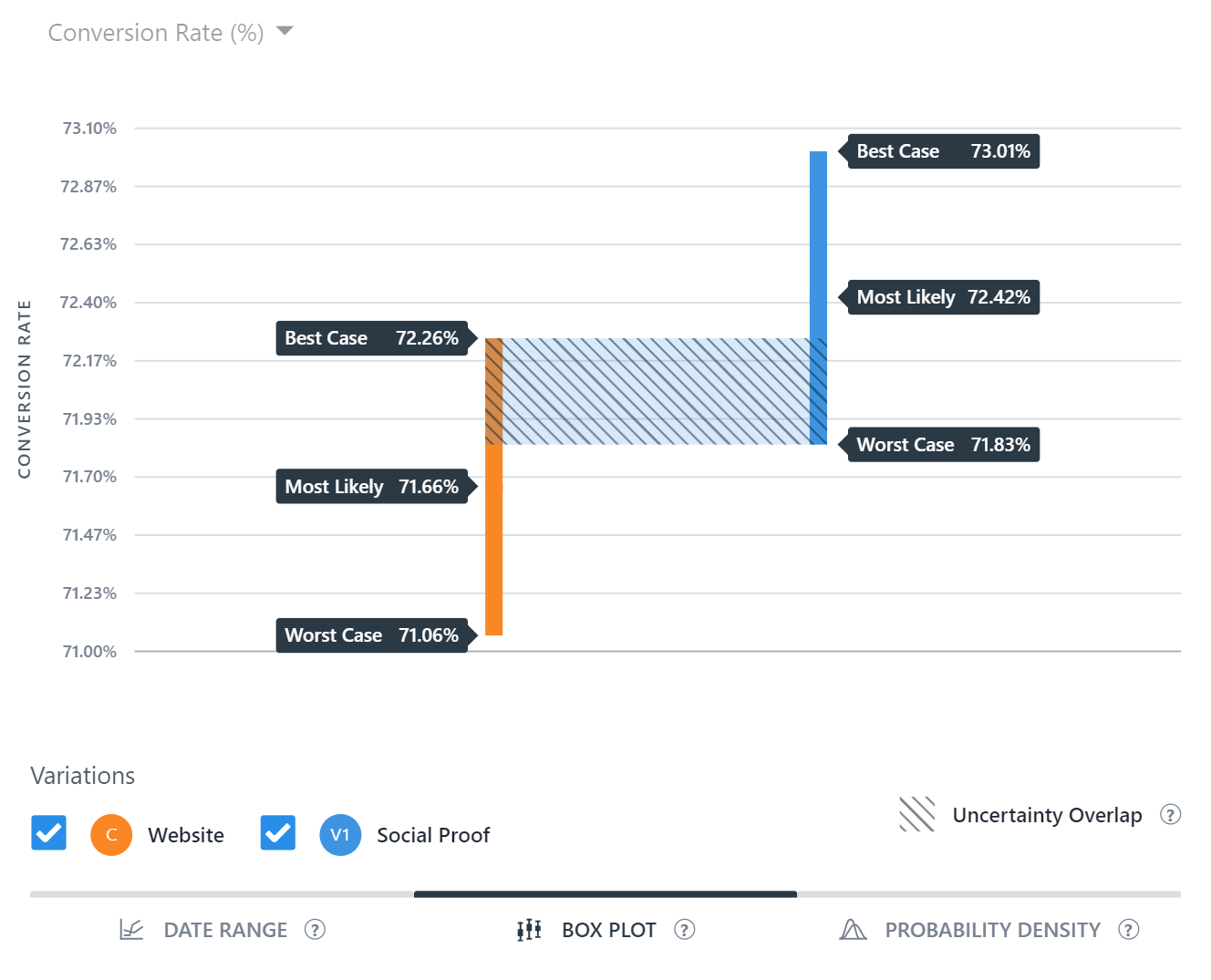This screenshot has height=980, width=1211.
Task: Click the Best Case 73.01% label
Action: 943,151
